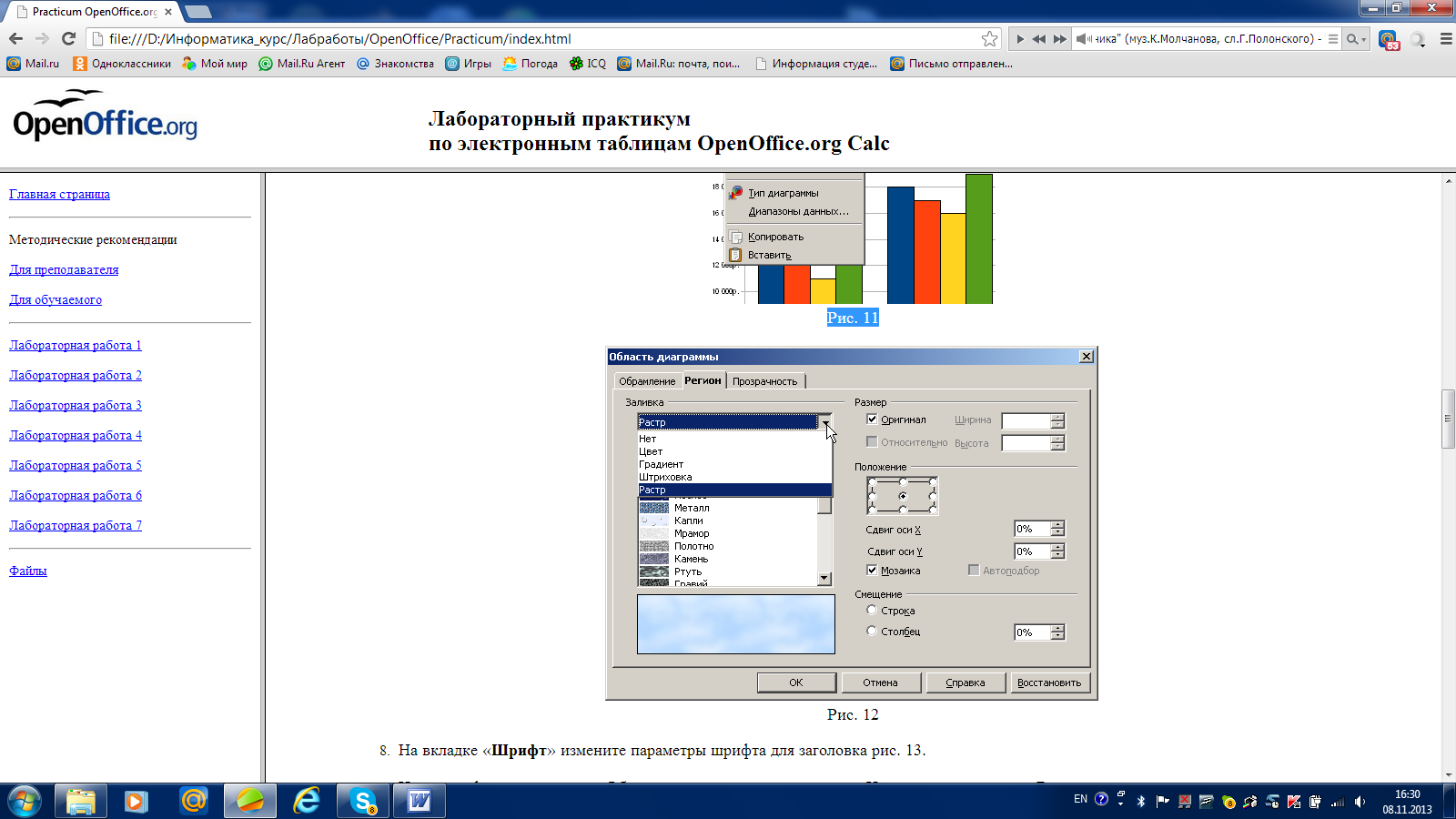Viewport: 1456px width, 819px height.
Task: Click the Сдвиг оси Y percentage field
Action: pyautogui.click(x=1032, y=551)
